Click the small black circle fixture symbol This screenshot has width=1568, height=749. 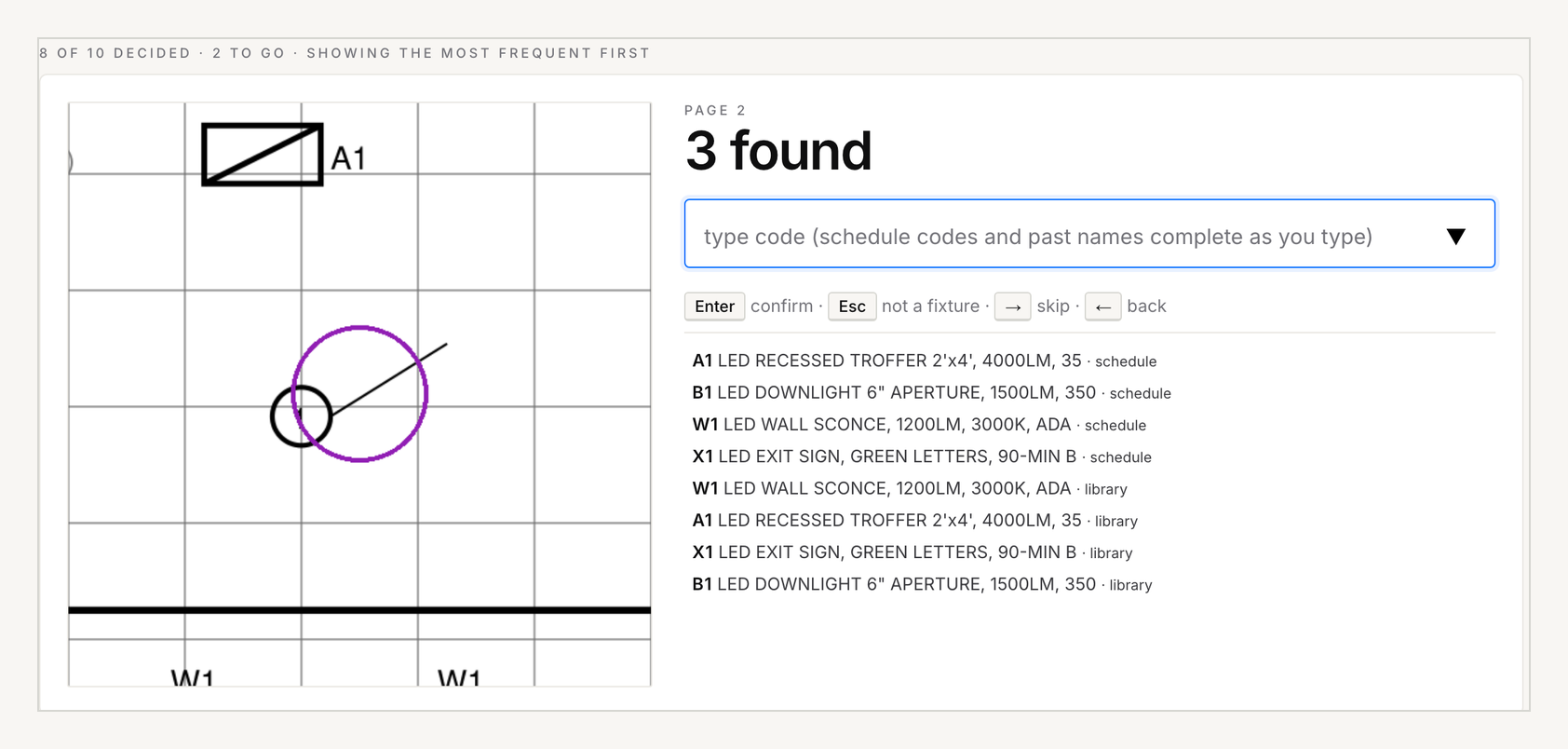coord(301,416)
